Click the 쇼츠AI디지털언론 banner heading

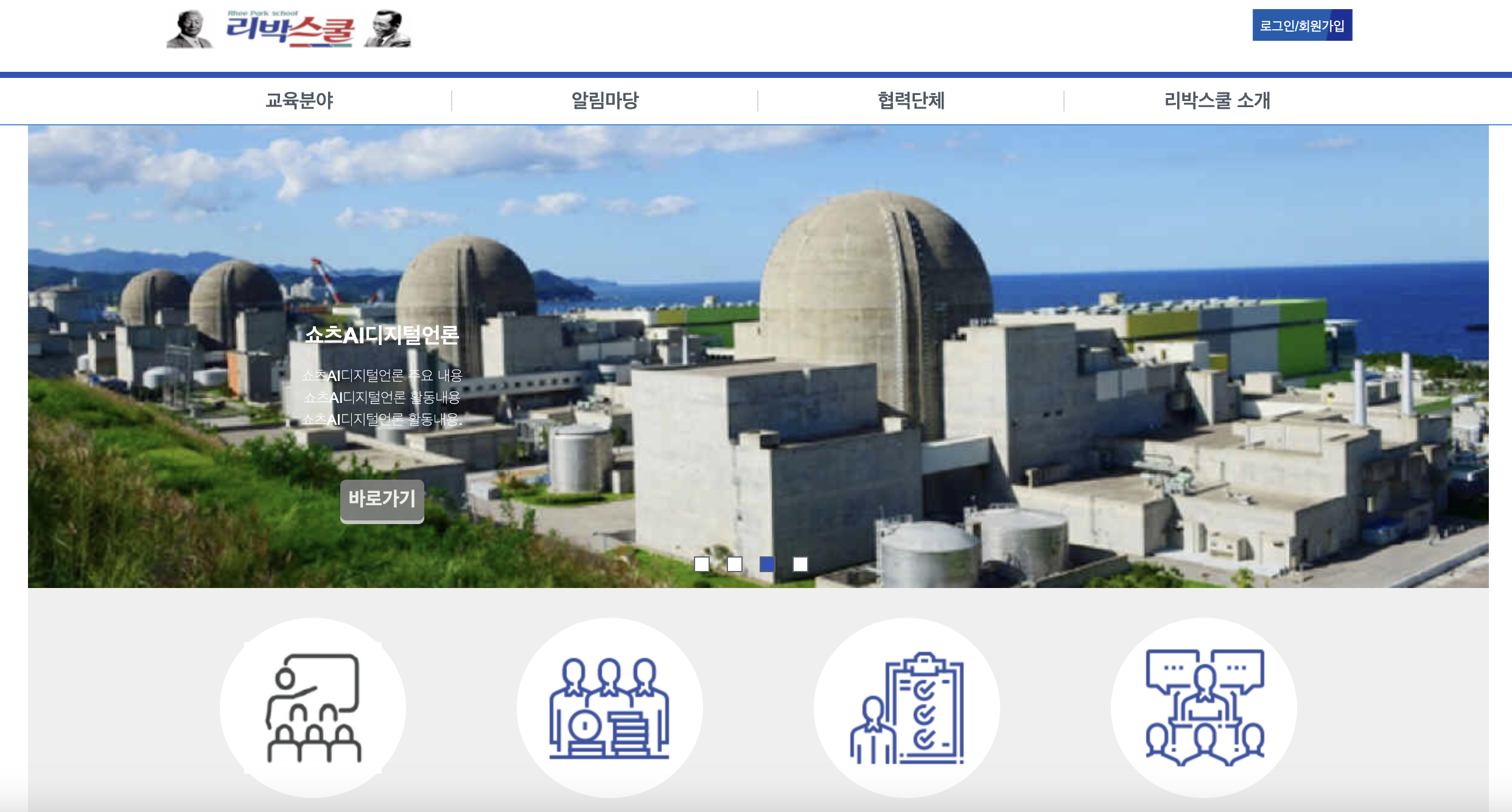[x=382, y=335]
